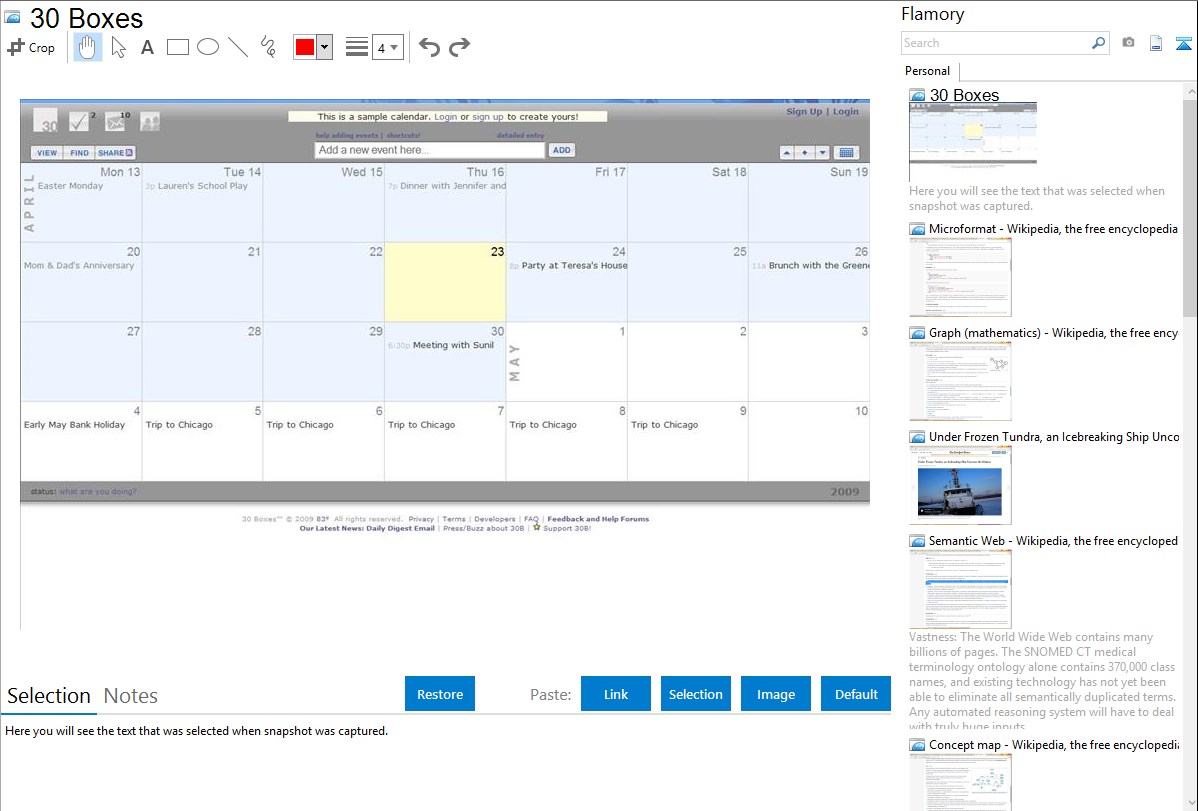Pick the freehand scribble tool

pyautogui.click(x=268, y=47)
